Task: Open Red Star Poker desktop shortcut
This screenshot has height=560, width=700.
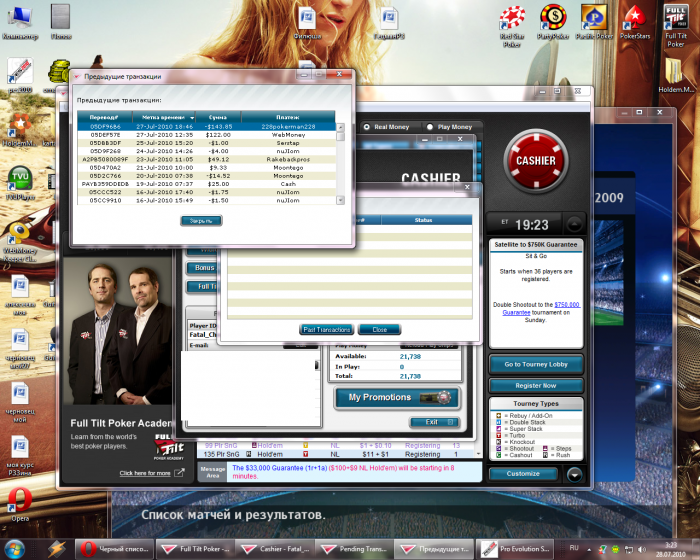Action: 512,26
